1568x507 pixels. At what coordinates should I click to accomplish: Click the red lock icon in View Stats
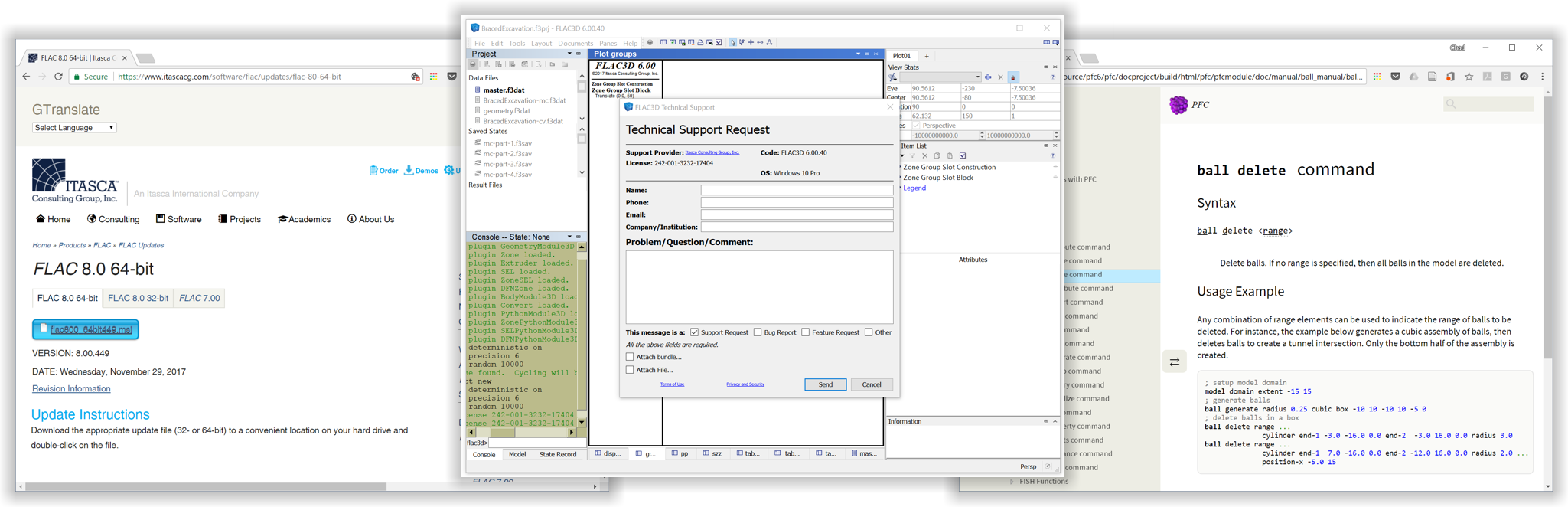(1013, 77)
